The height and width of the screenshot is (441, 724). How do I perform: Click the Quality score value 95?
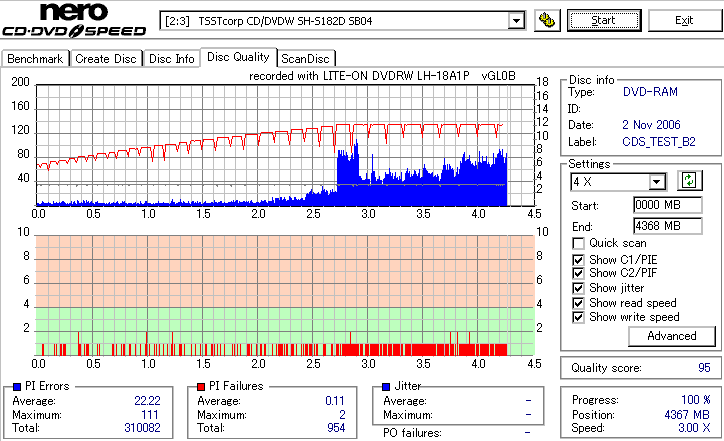(x=704, y=368)
